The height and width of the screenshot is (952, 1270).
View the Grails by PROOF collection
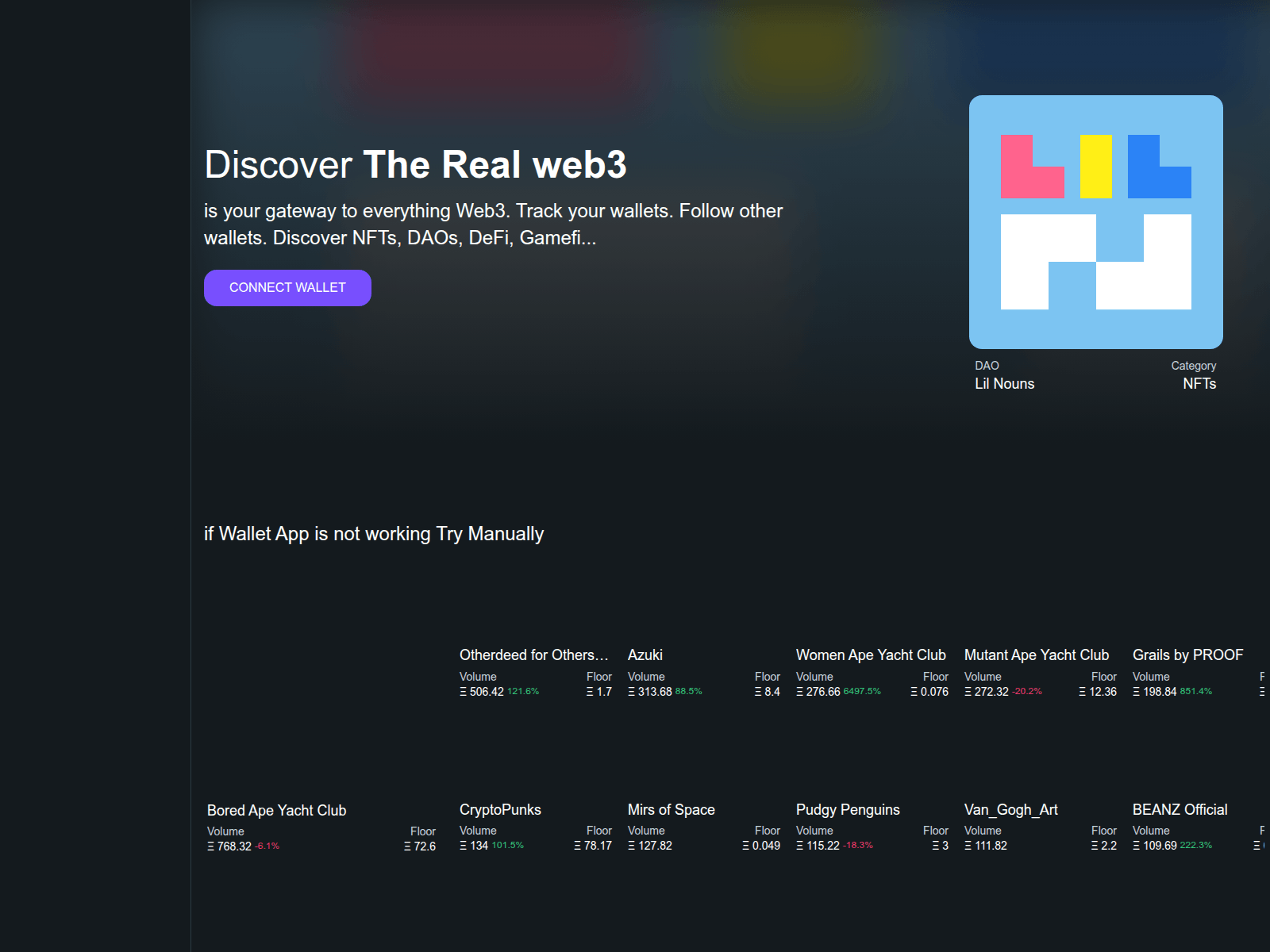(x=1187, y=655)
